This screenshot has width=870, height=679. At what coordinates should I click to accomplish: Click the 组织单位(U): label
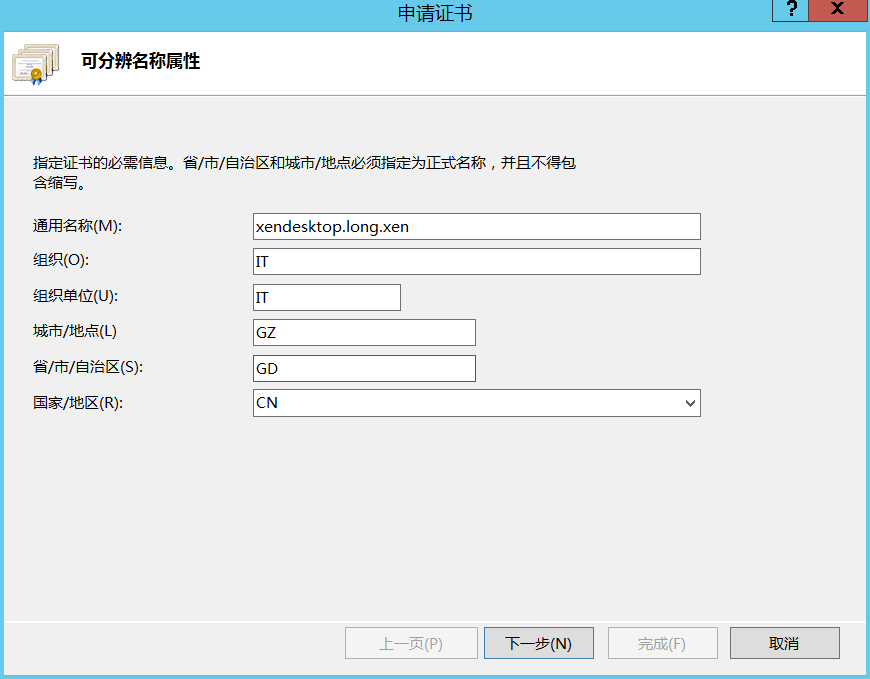click(x=75, y=296)
